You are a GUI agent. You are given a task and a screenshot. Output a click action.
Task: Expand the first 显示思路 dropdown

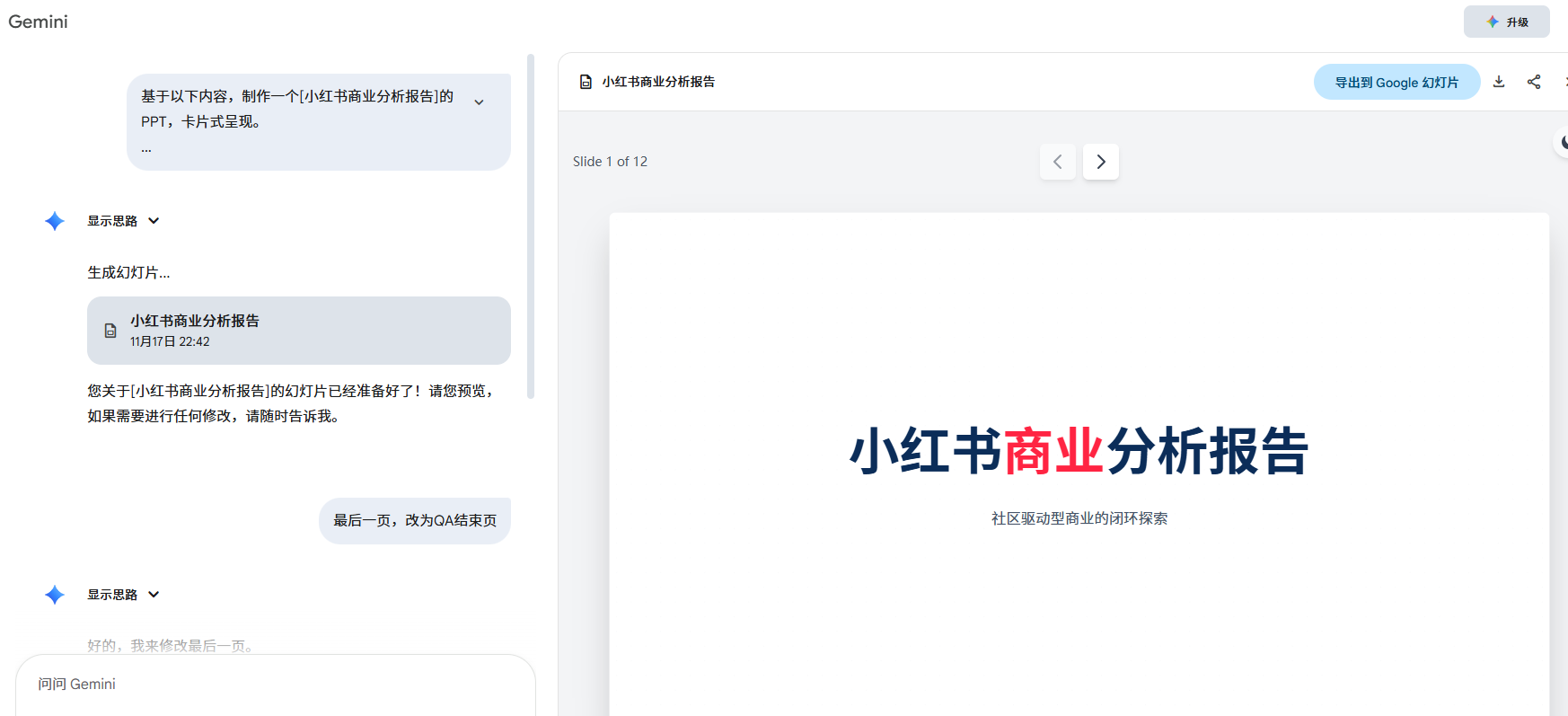coord(123,221)
